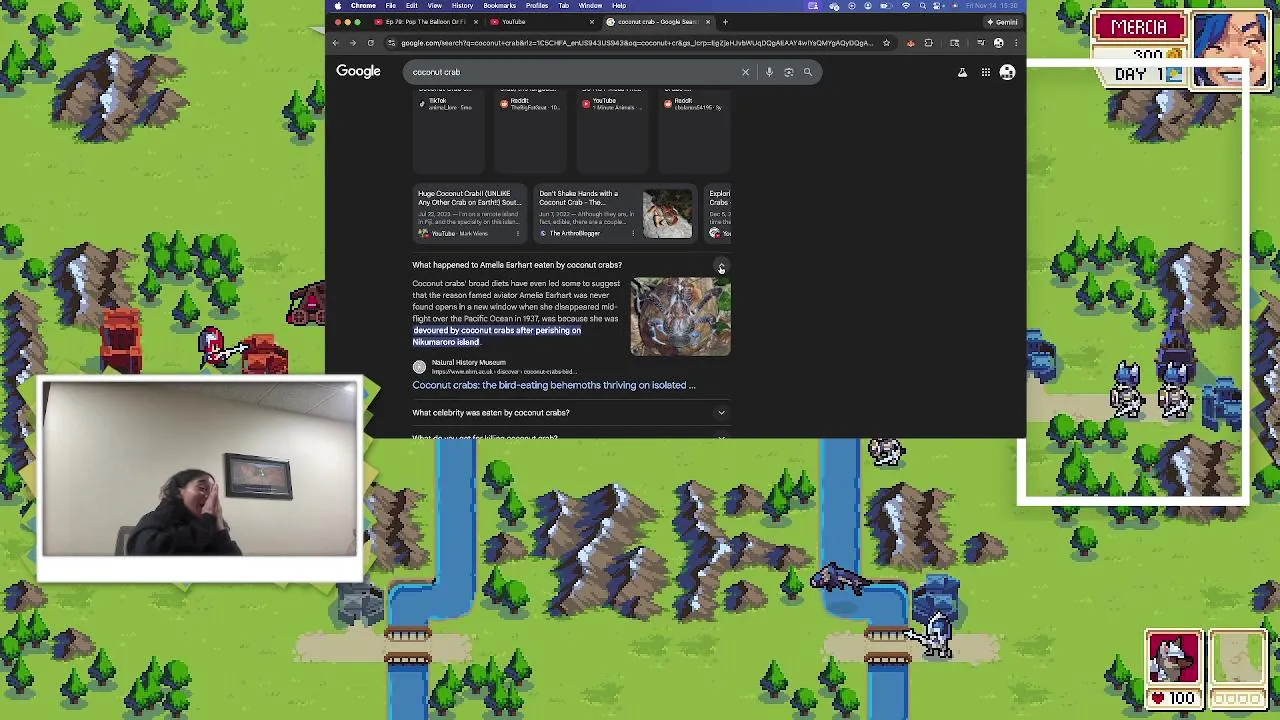Submit search with the magnifier icon

[808, 72]
